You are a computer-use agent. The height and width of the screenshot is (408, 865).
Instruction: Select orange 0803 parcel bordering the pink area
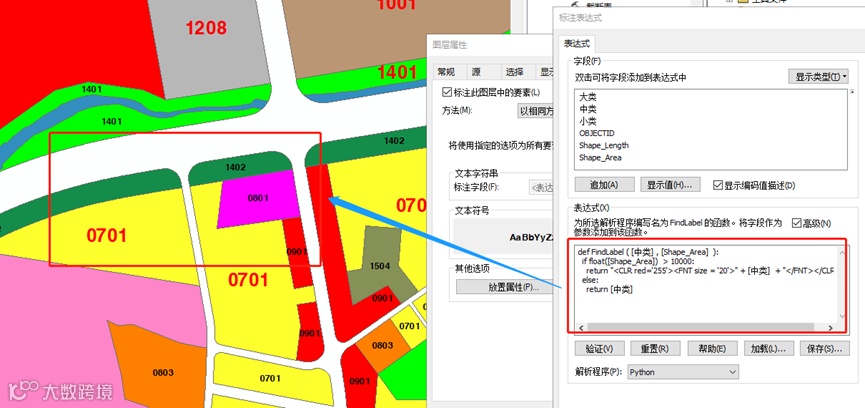(x=160, y=369)
